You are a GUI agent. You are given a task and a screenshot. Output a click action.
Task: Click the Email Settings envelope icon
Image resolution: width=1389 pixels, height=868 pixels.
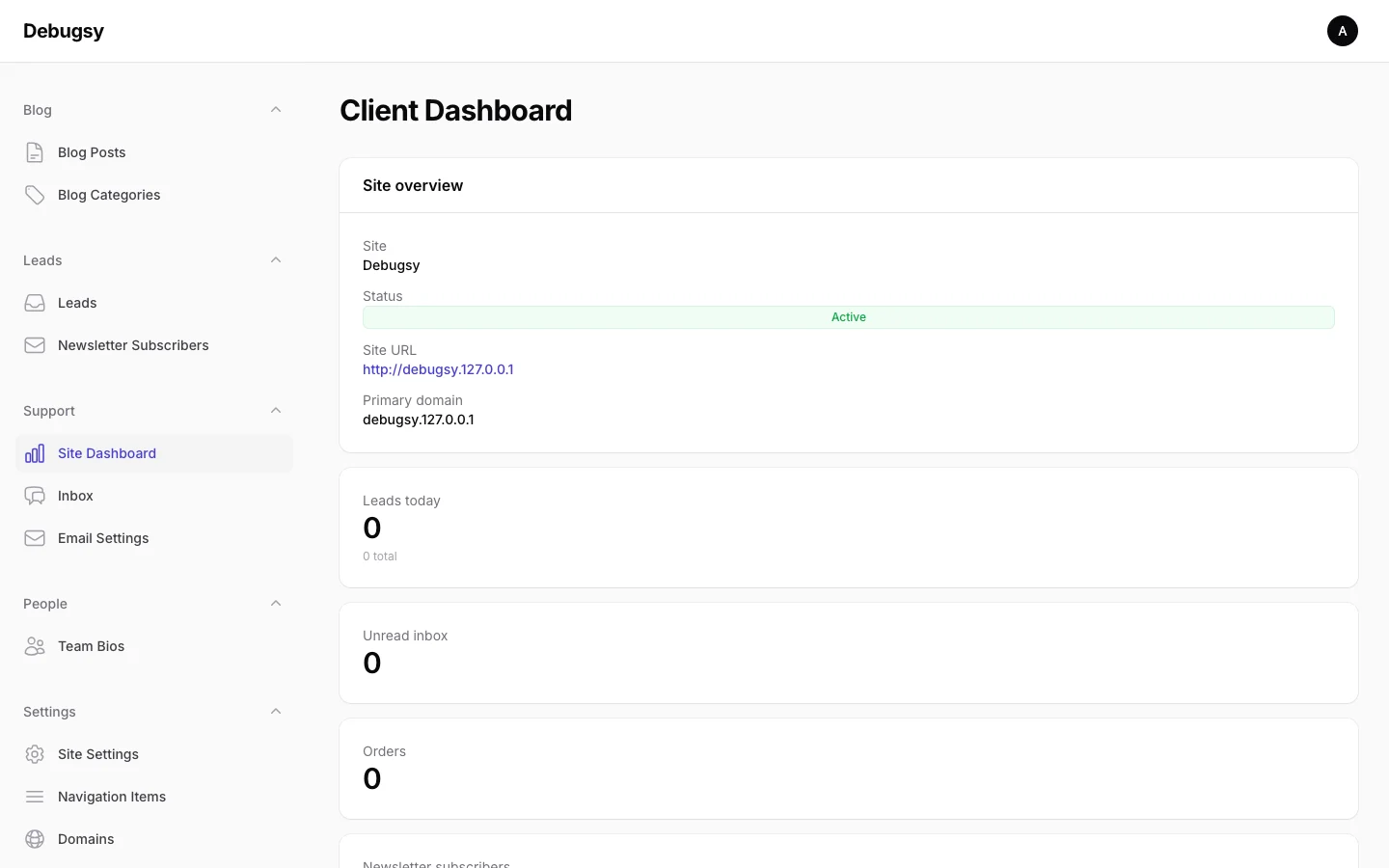pos(35,538)
